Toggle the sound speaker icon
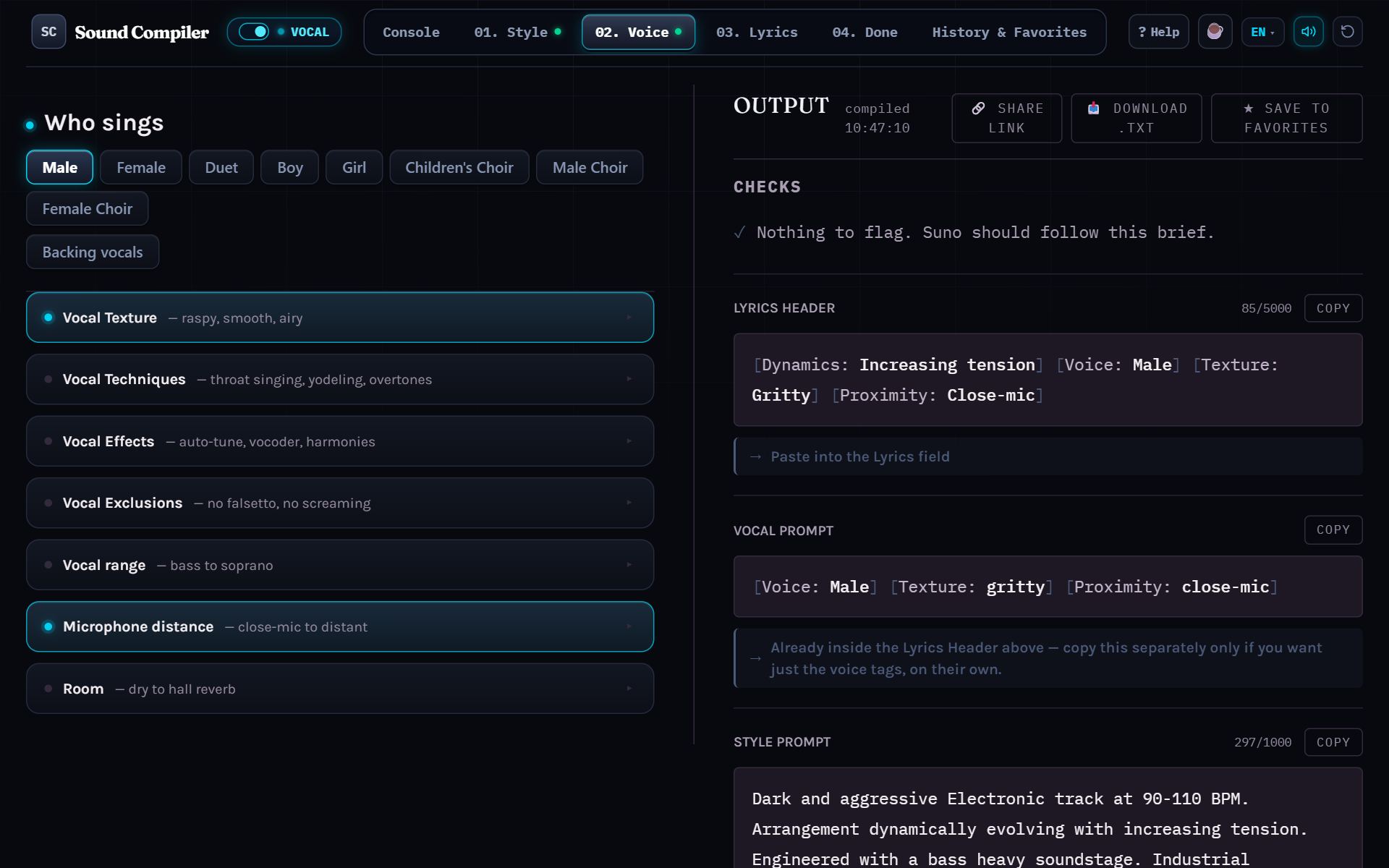Viewport: 1389px width, 868px height. [x=1308, y=32]
